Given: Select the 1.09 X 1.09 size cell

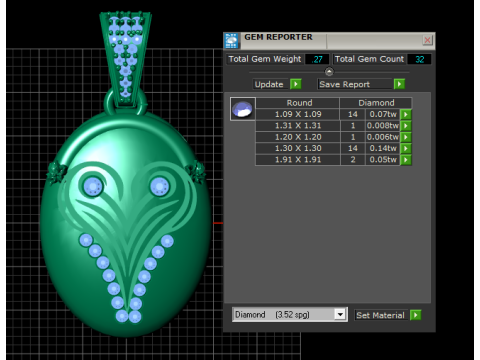Looking at the screenshot, I should coord(298,114).
